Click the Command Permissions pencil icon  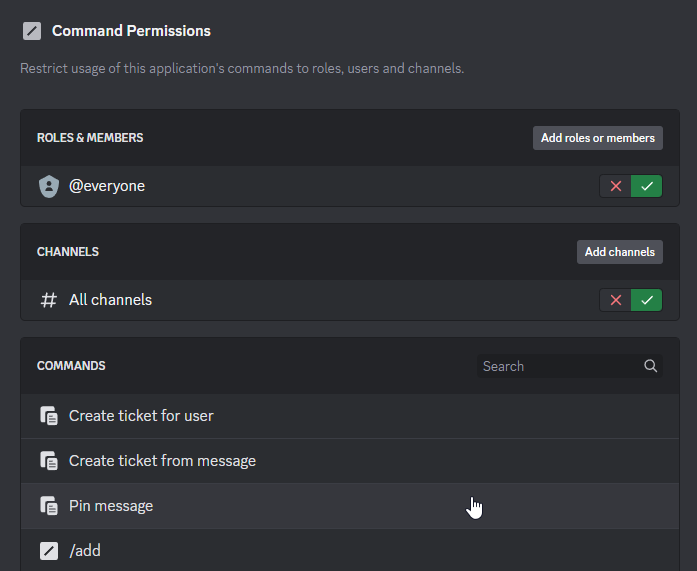[x=32, y=31]
